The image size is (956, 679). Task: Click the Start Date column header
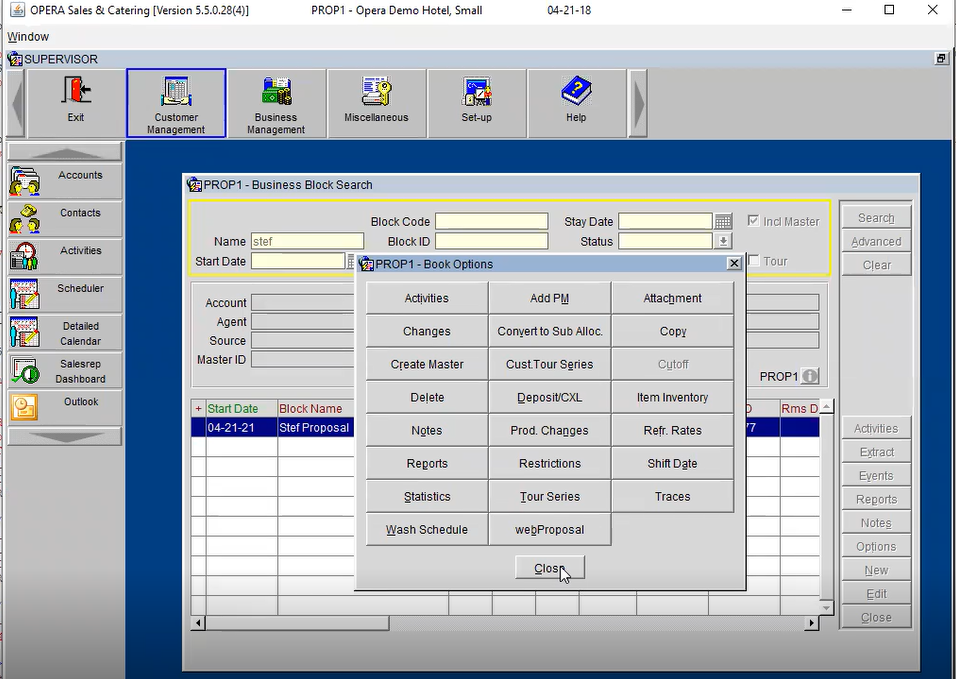241,408
